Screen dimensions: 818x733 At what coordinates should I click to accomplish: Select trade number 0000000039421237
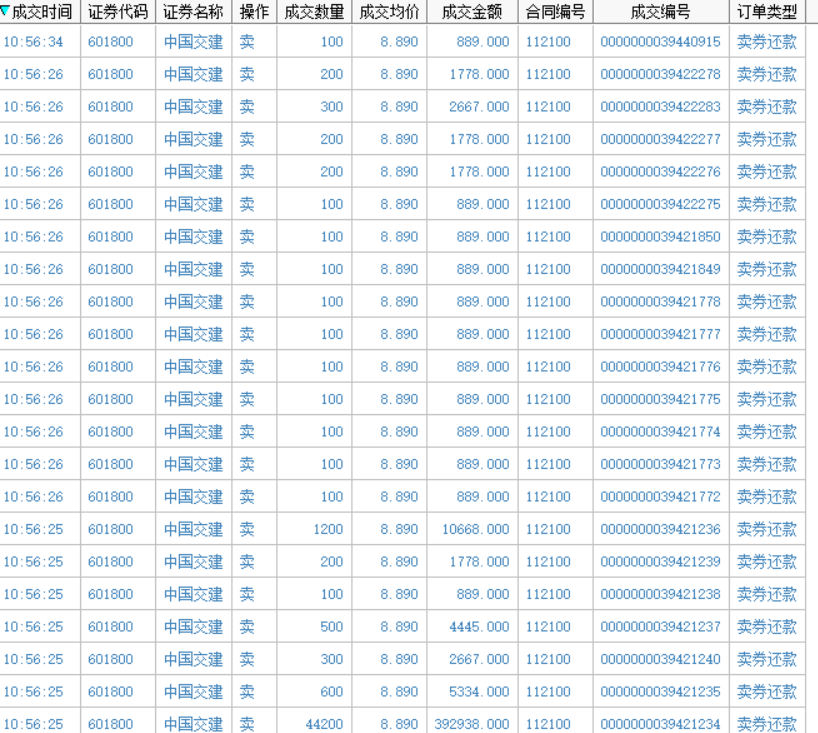(660, 627)
